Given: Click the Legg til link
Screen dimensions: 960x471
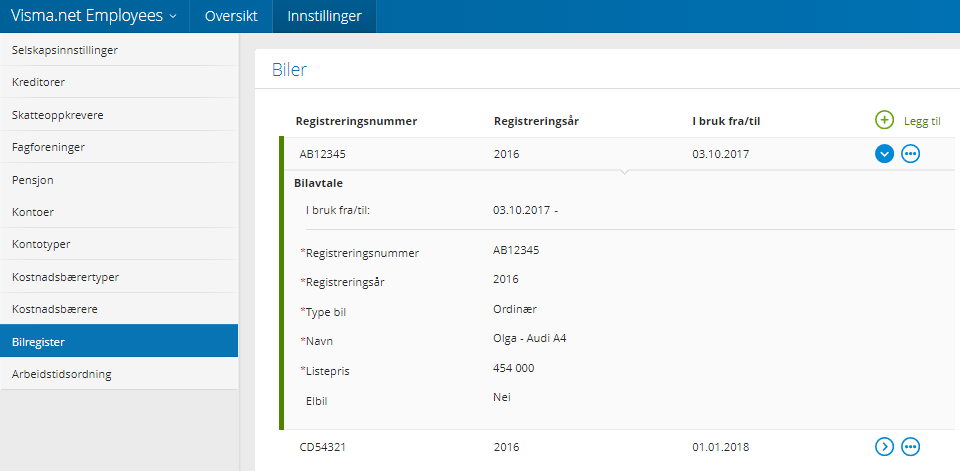Looking at the screenshot, I should click(922, 121).
